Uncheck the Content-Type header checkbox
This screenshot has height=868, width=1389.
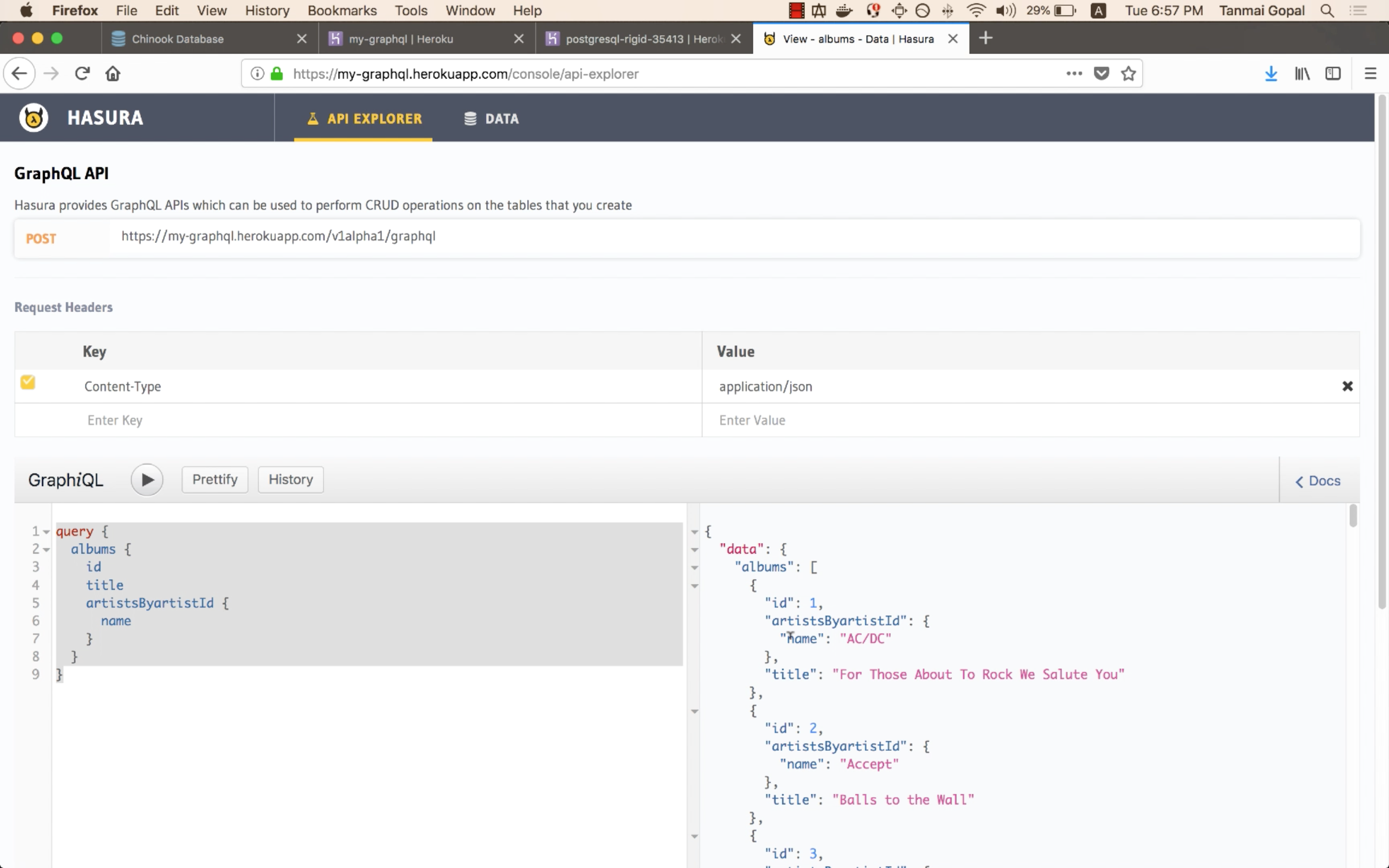tap(27, 382)
